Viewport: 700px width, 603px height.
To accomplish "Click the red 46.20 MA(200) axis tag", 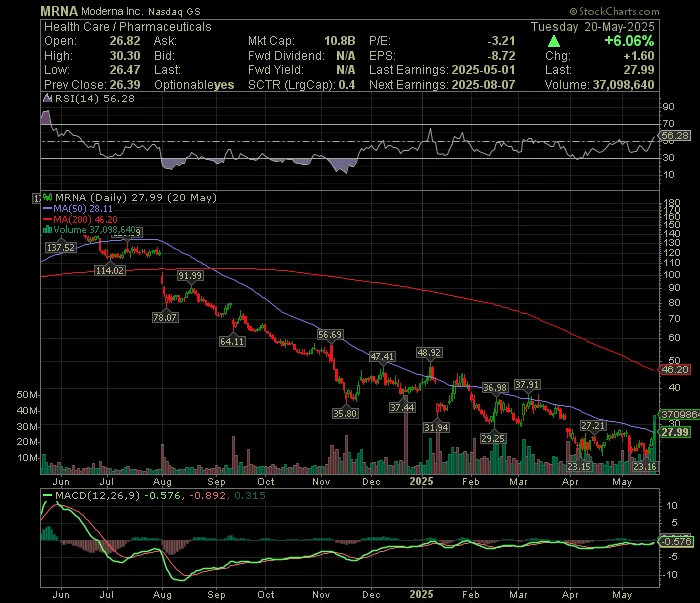I will 675,370.
